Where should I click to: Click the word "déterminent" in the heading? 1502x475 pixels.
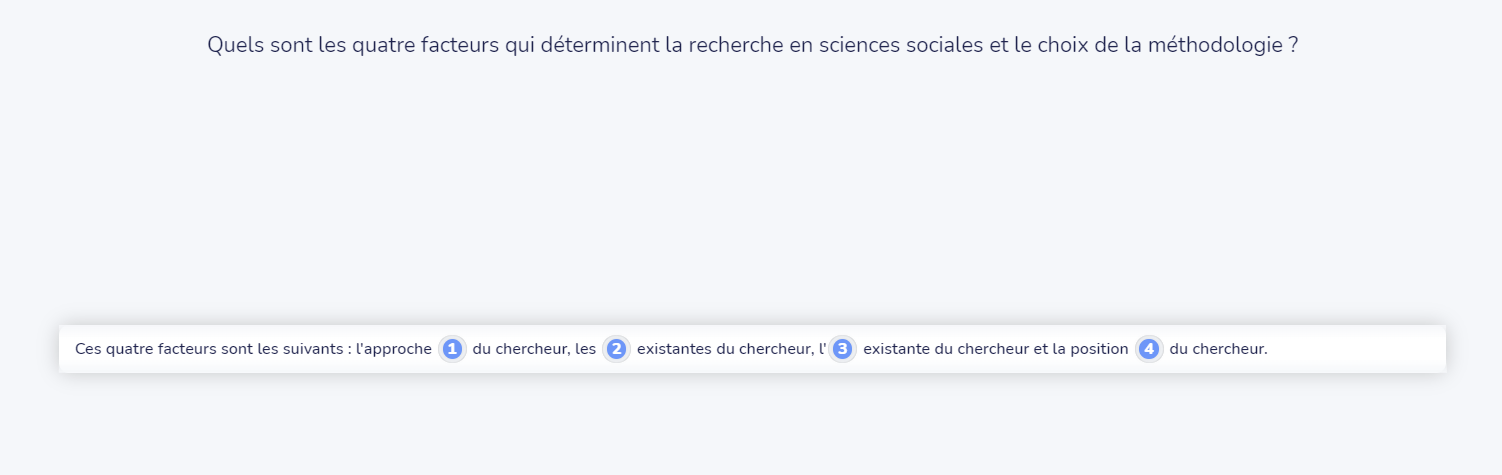coord(587,46)
